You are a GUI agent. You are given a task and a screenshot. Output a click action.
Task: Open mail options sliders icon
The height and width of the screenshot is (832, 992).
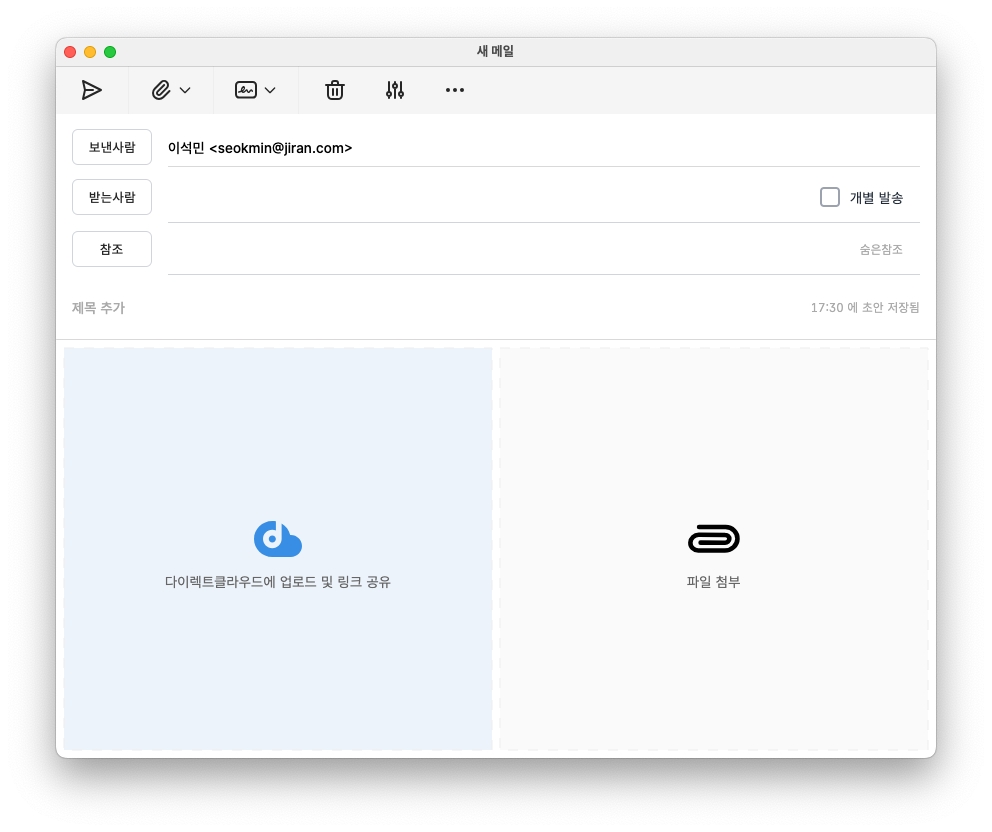(395, 90)
